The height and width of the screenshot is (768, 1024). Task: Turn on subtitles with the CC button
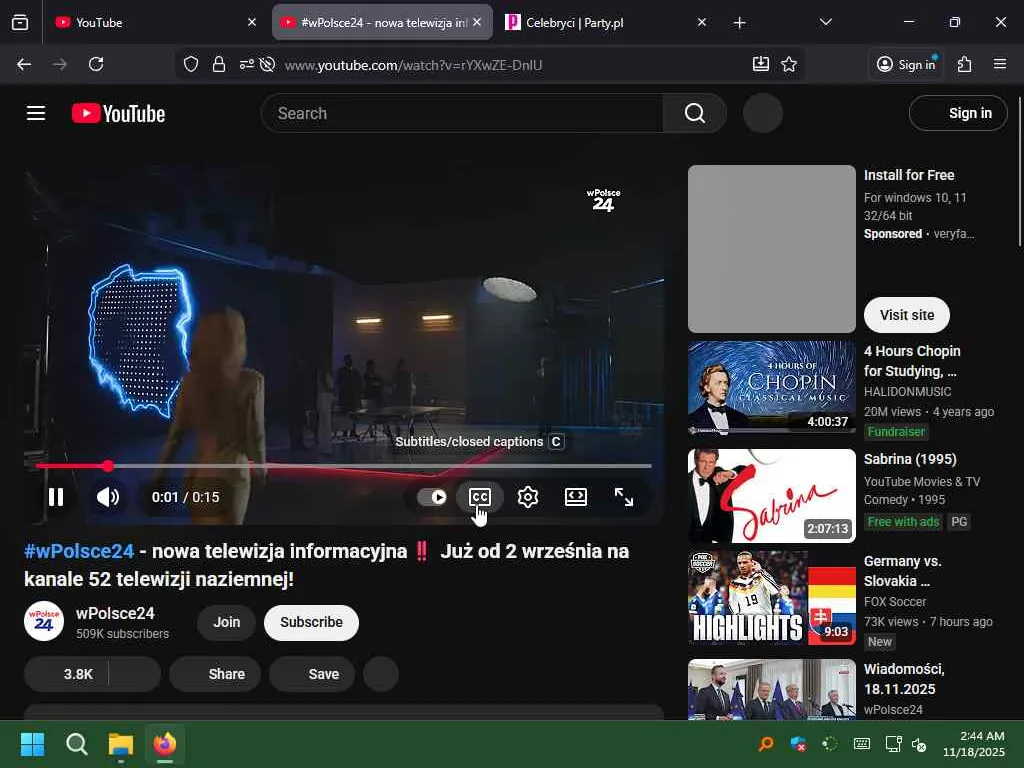pyautogui.click(x=479, y=498)
